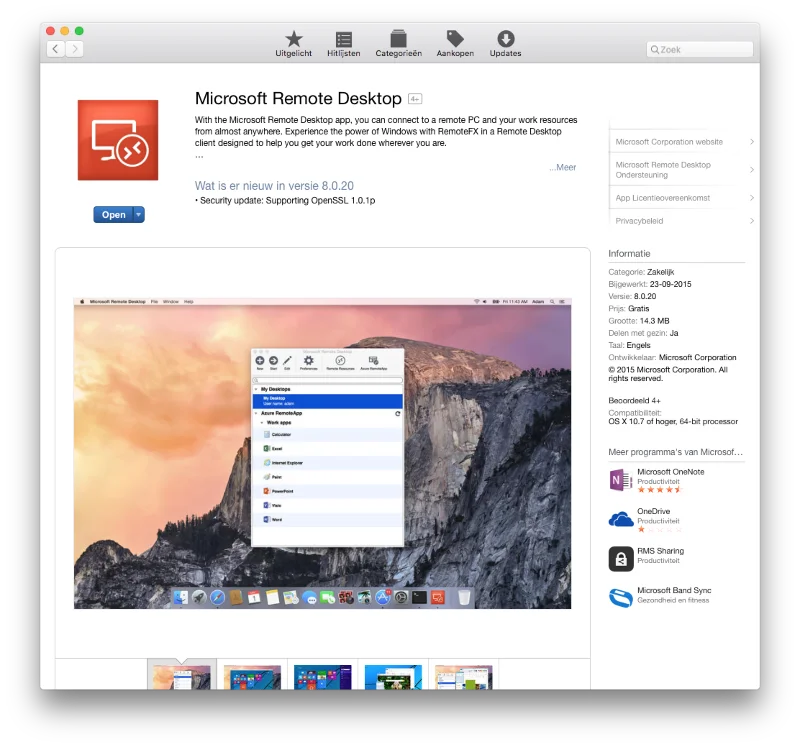800x747 pixels.
Task: Select the second screenshot thumbnail
Action: (x=252, y=676)
